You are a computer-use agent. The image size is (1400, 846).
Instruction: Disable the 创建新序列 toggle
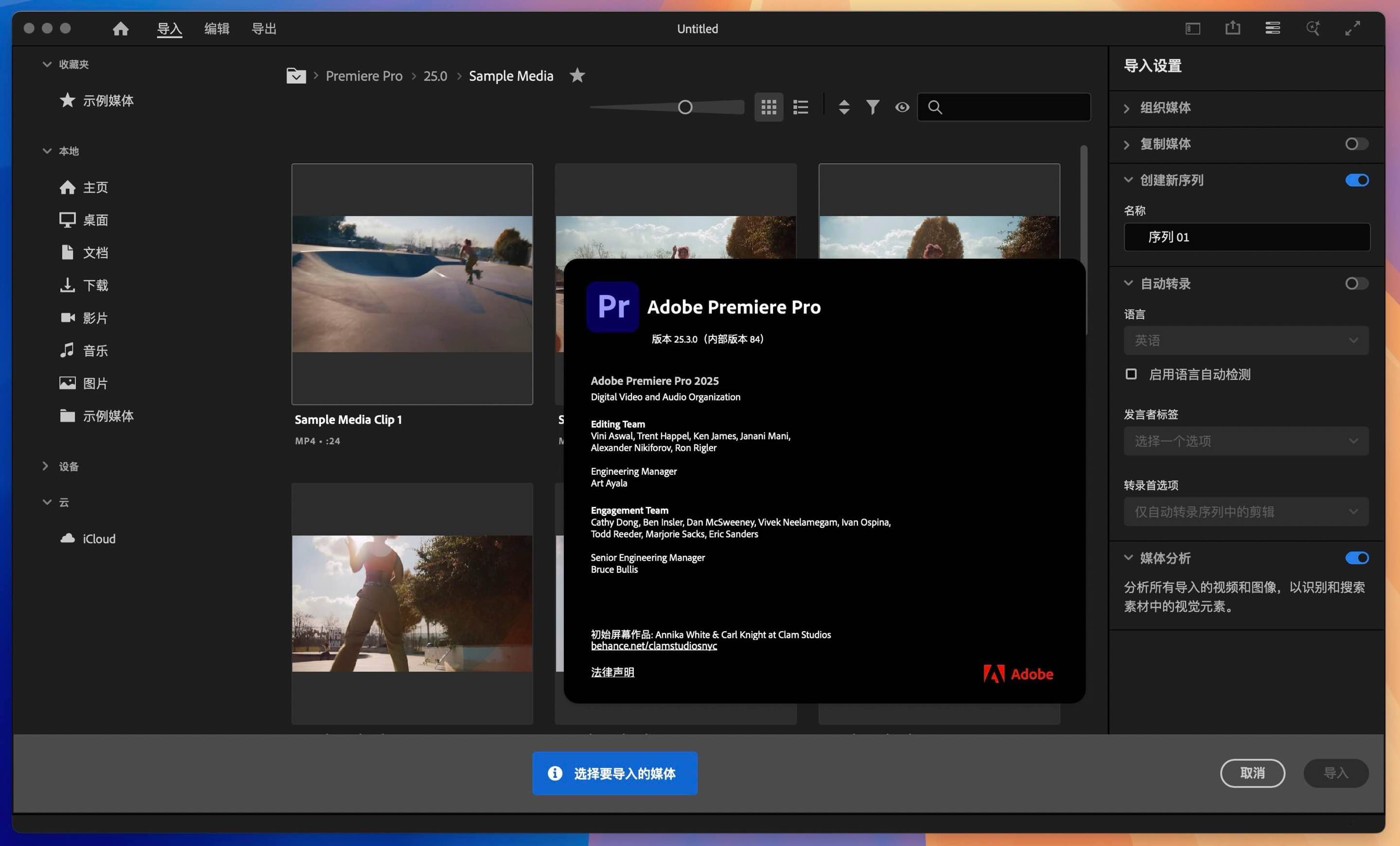(1357, 180)
